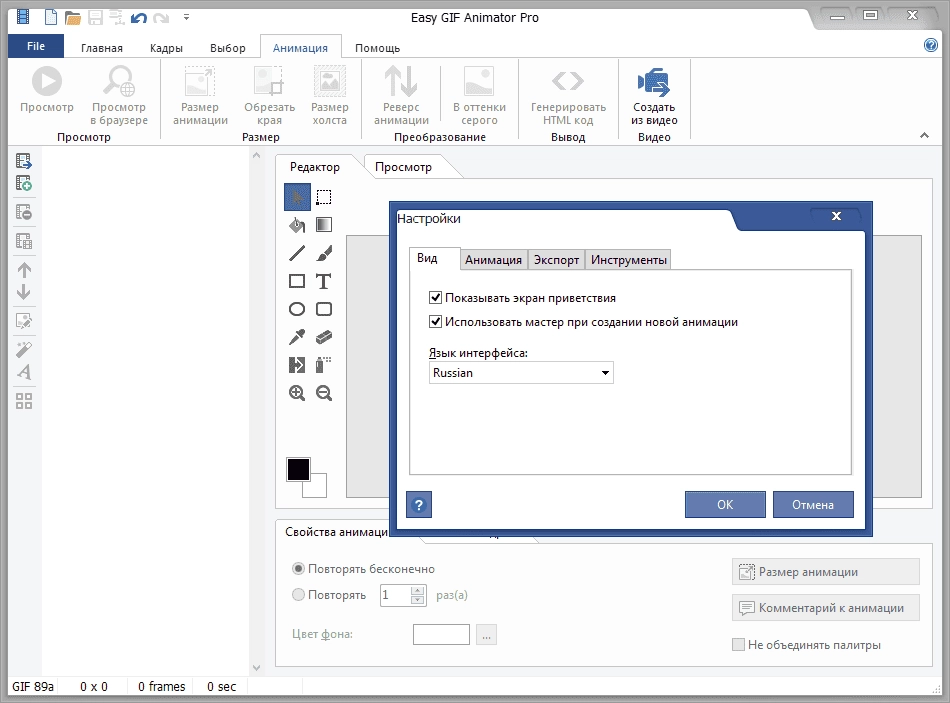This screenshot has width=950, height=703.
Task: Click the background color browse button
Action: (487, 635)
